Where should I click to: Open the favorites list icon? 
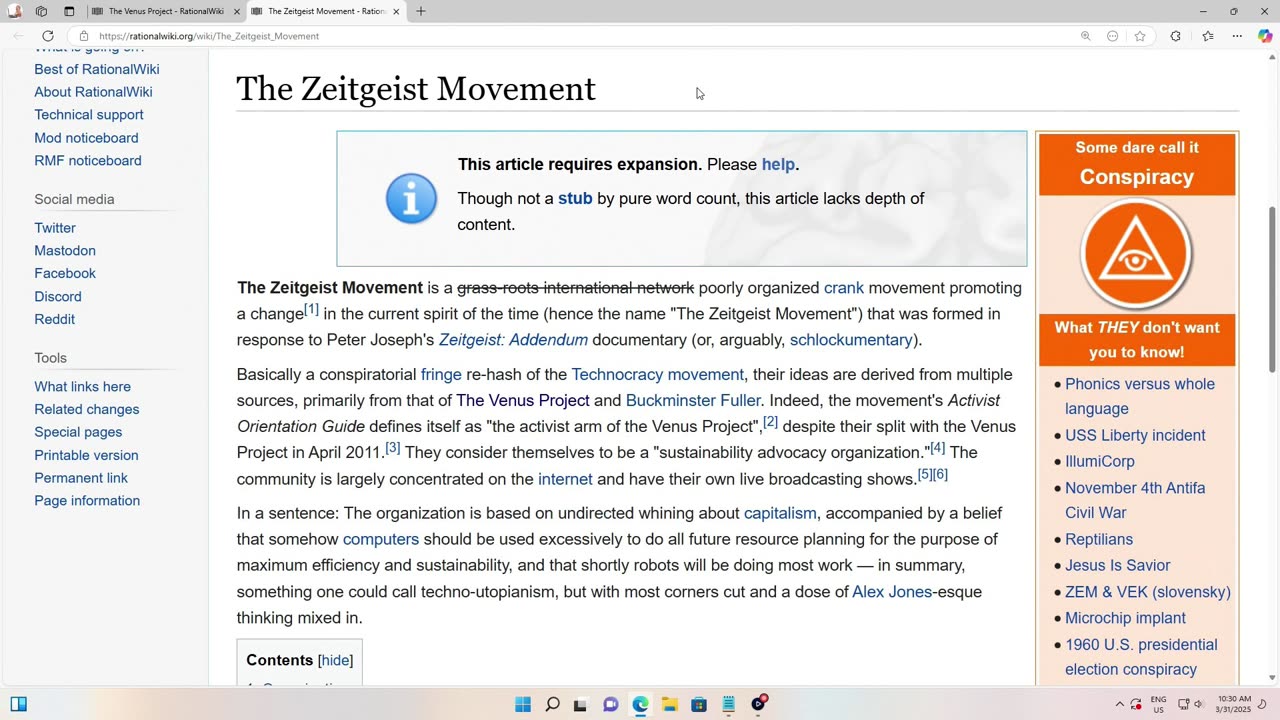[1207, 36]
